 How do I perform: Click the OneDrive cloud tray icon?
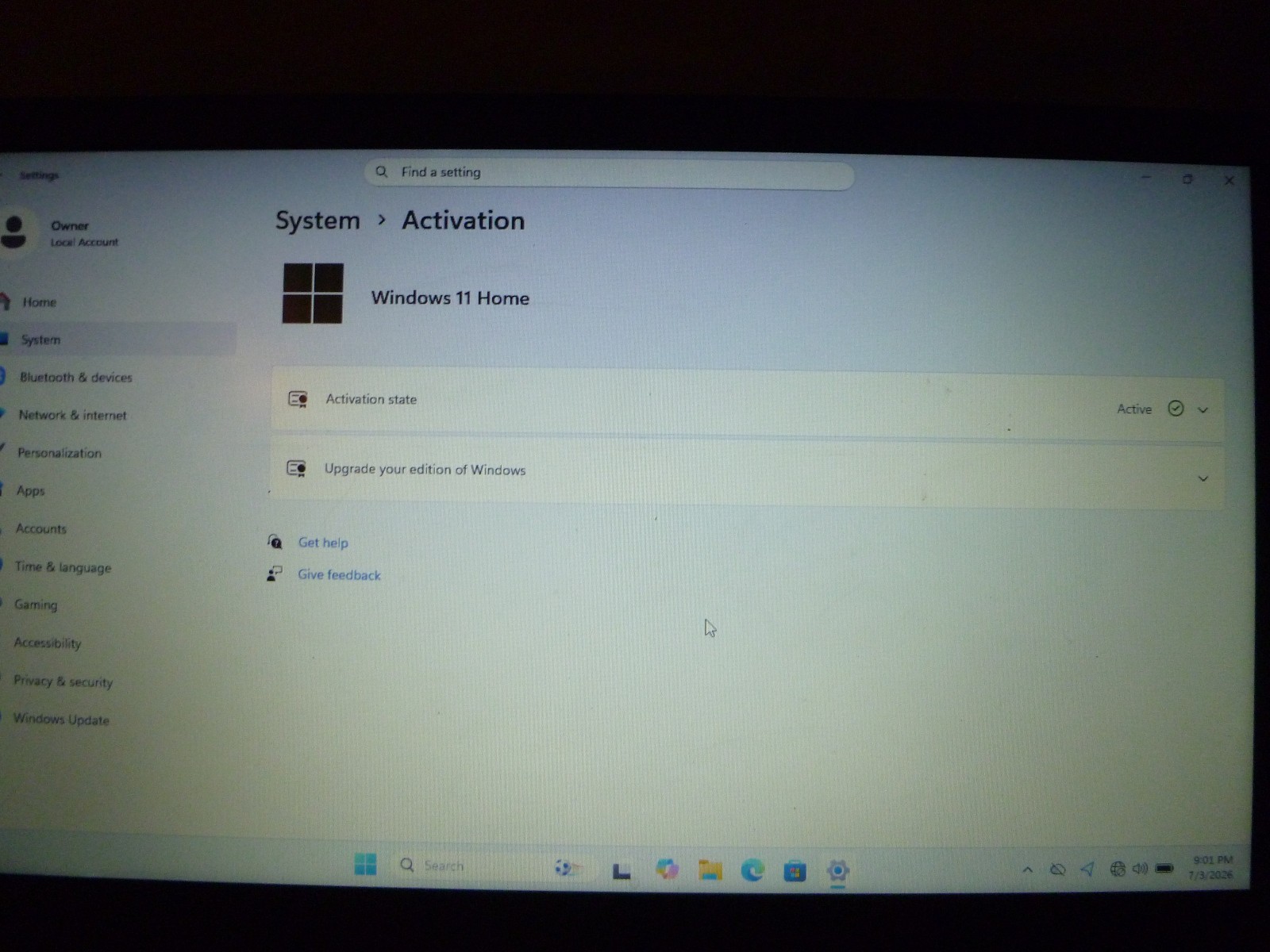point(1057,869)
